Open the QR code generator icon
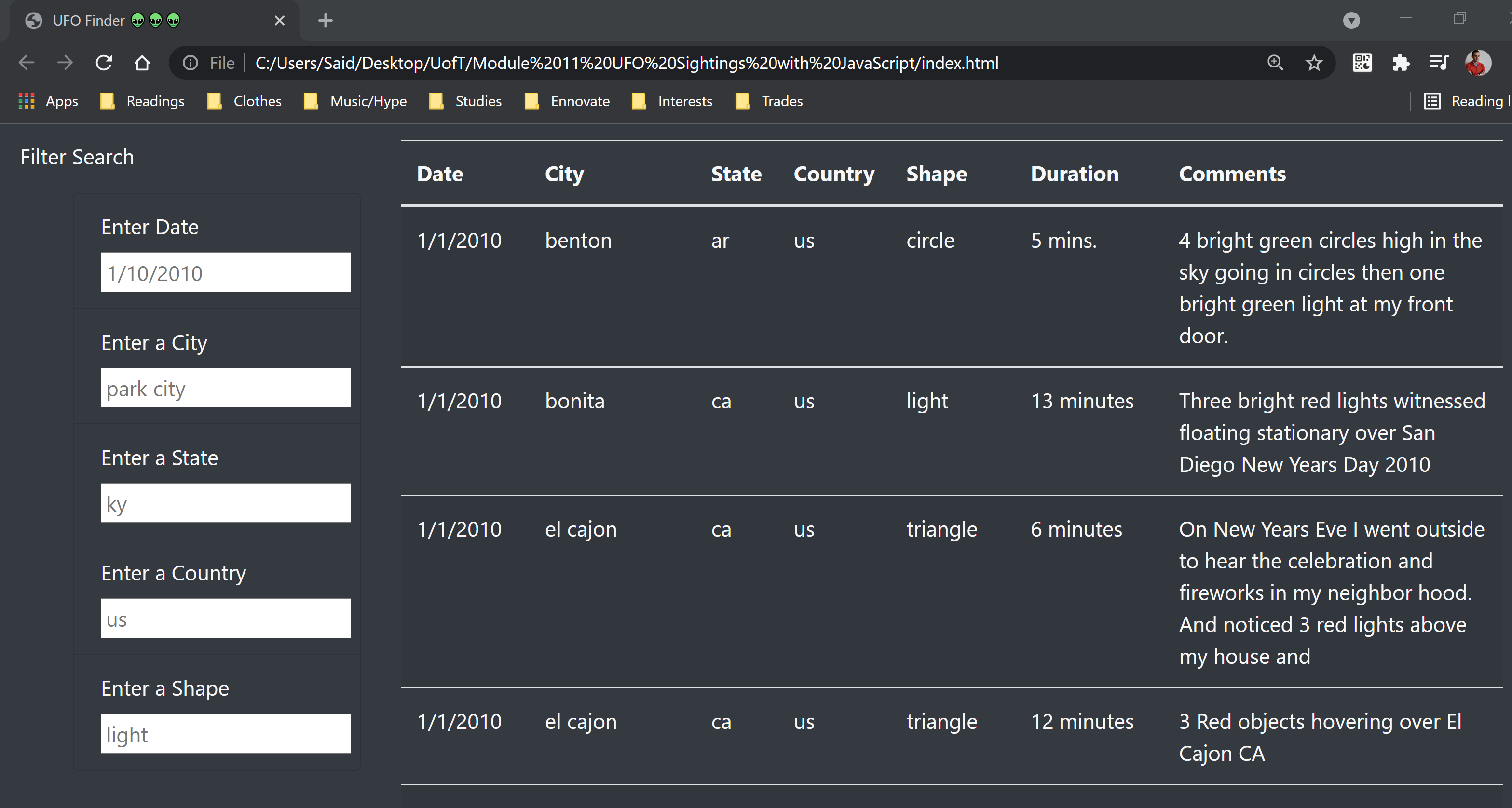1512x808 pixels. [1362, 63]
